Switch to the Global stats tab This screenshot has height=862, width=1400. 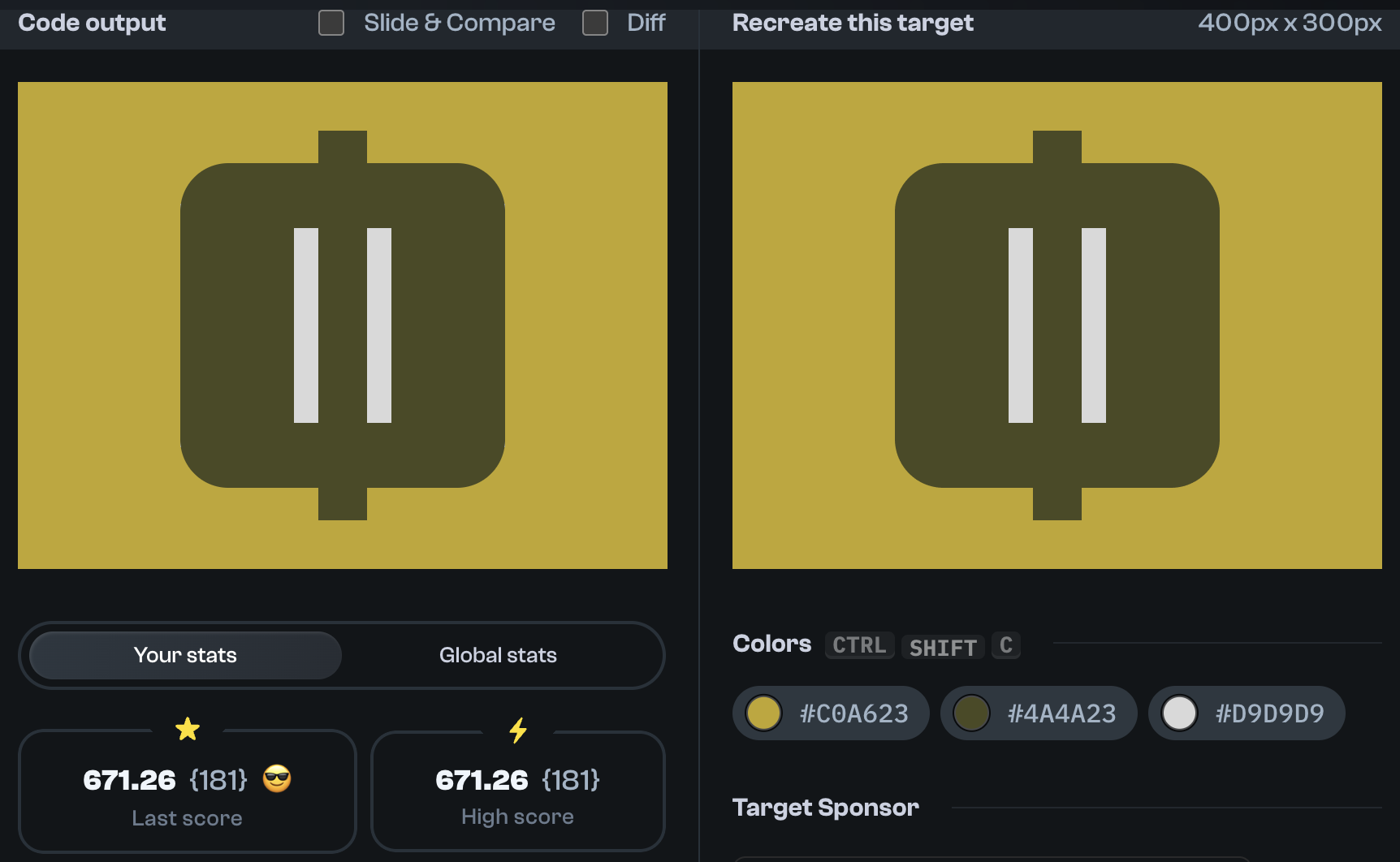(x=498, y=655)
